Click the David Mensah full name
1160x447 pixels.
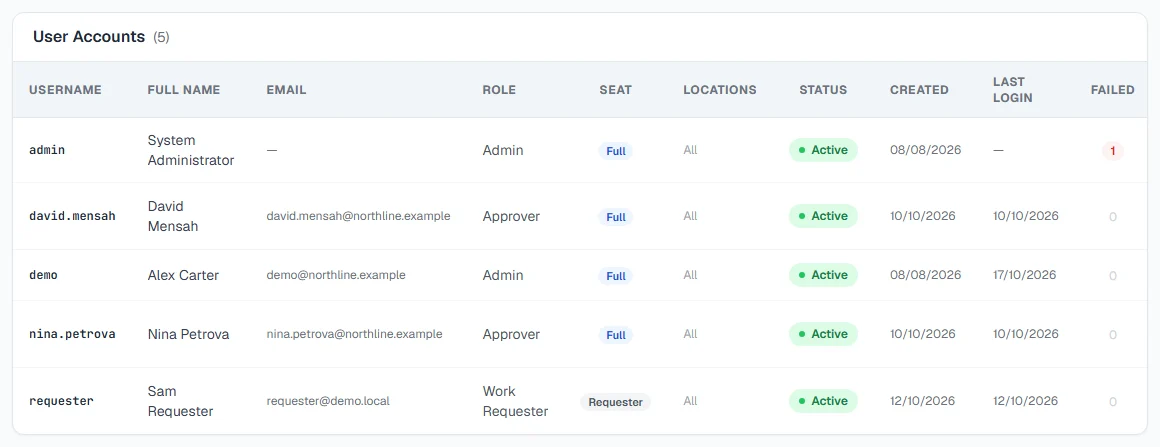click(x=173, y=216)
